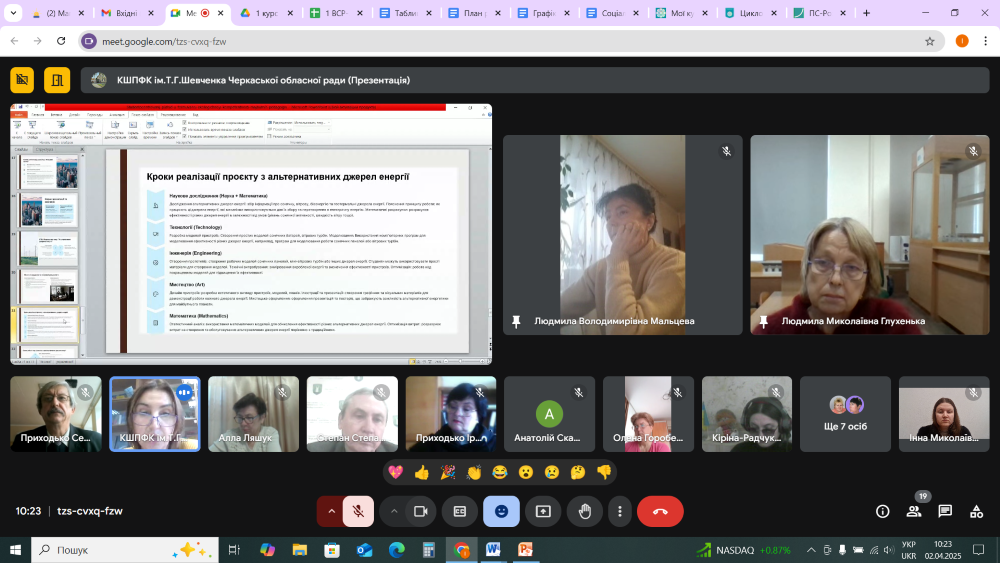The image size is (1000, 563).
Task: Toggle the camera on or off
Action: pyautogui.click(x=421, y=511)
